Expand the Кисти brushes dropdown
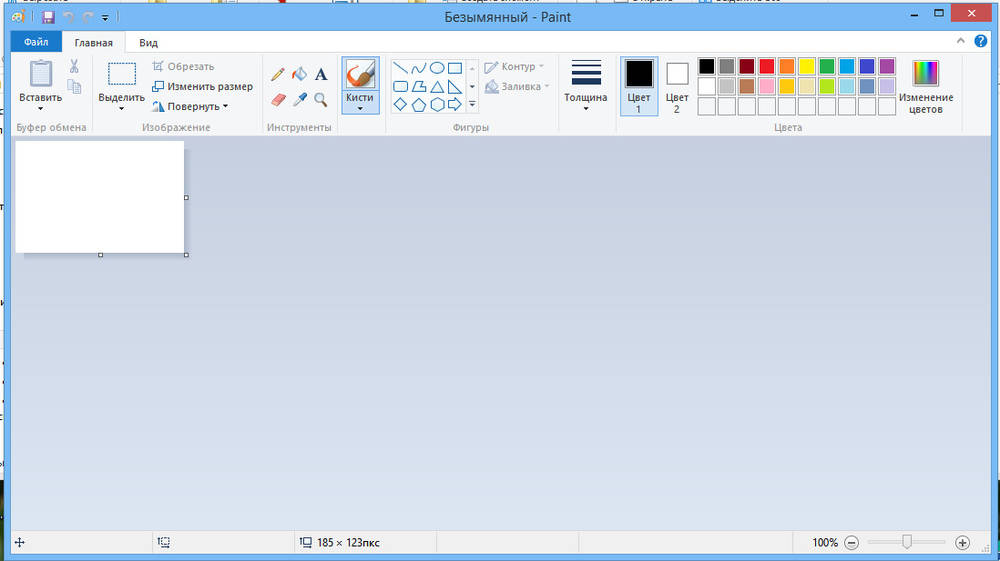This screenshot has width=1000, height=561. tap(359, 108)
